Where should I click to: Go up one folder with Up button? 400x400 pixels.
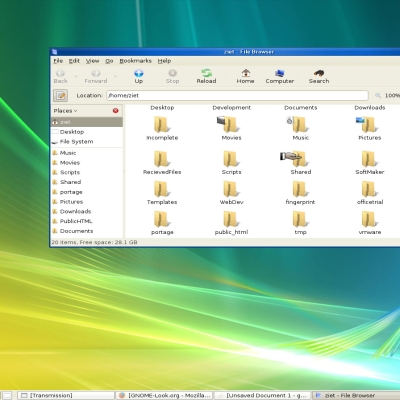click(139, 76)
